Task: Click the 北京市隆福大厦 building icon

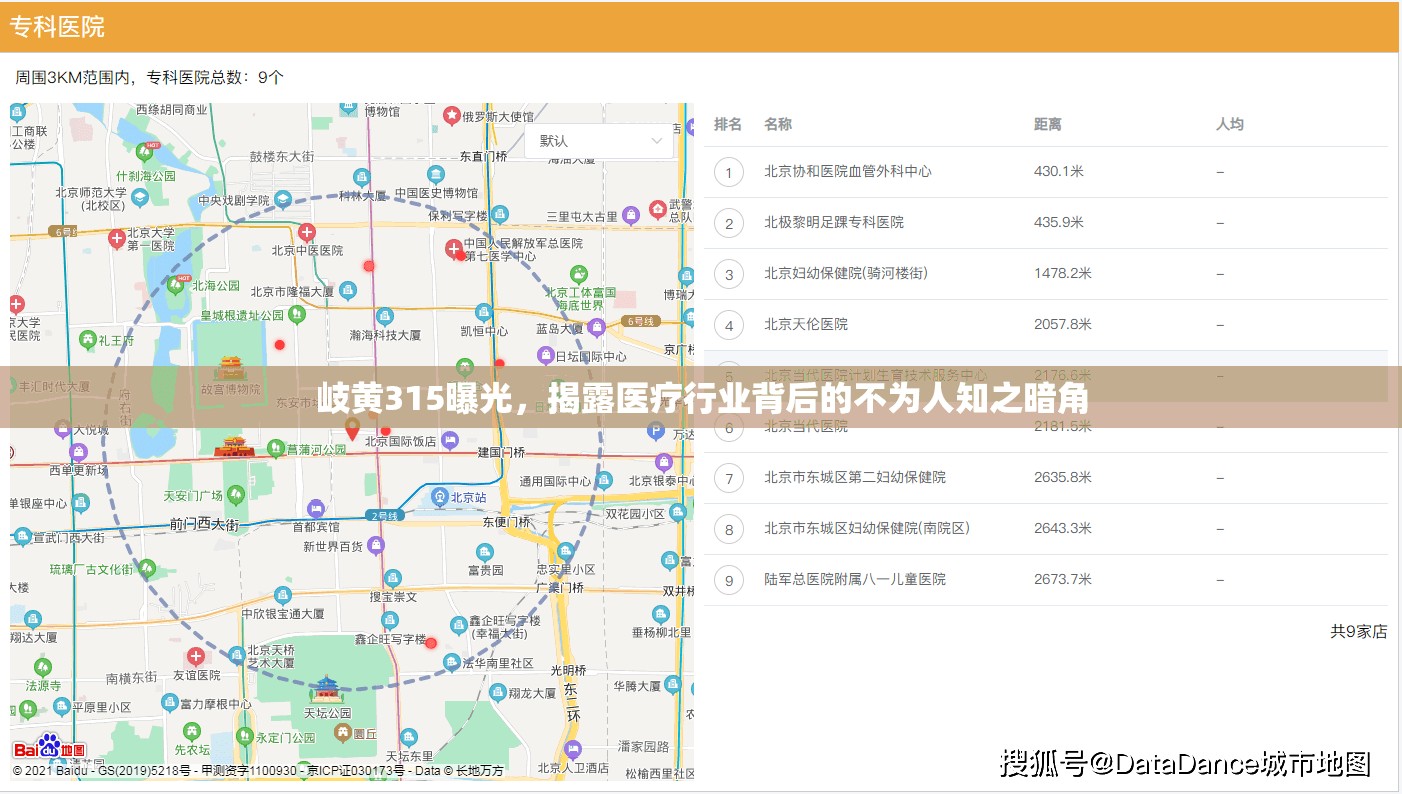Action: point(348,291)
